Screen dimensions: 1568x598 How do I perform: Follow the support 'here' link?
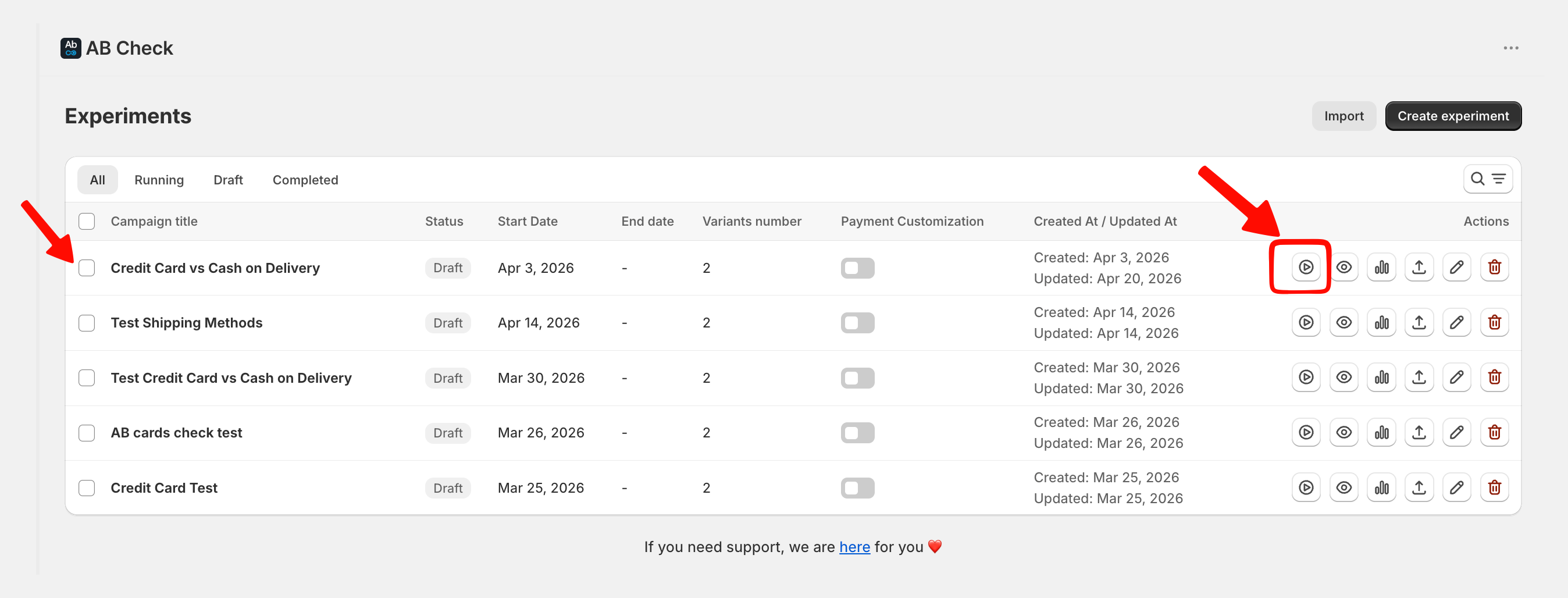click(x=854, y=547)
